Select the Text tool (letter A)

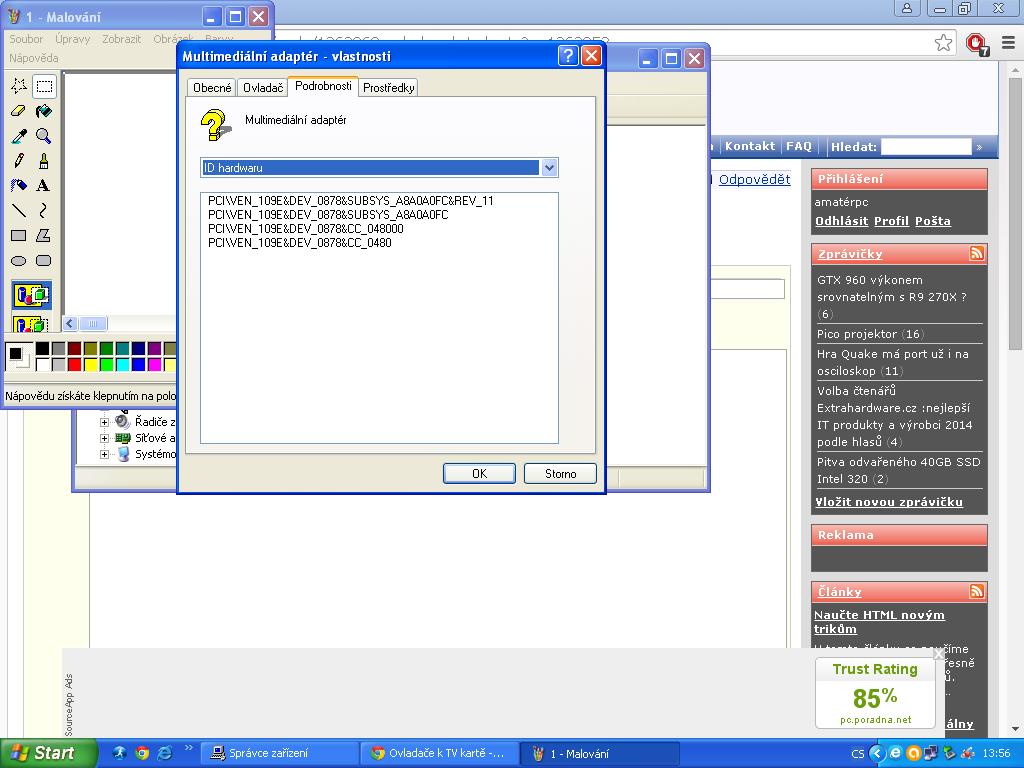click(44, 185)
